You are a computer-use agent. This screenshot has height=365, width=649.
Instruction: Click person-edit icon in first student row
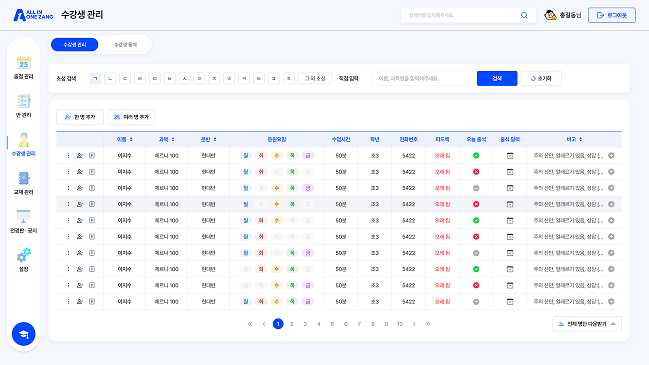click(80, 156)
